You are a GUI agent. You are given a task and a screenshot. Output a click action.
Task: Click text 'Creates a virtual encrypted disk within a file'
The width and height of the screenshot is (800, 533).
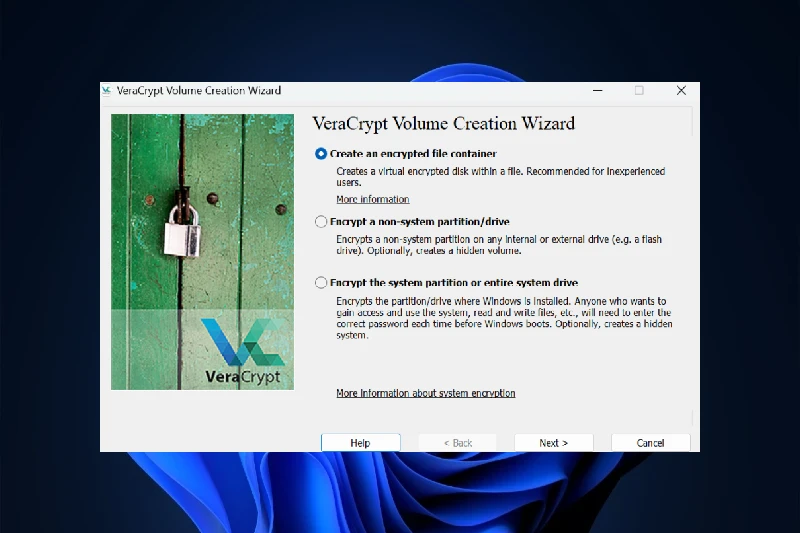(429, 171)
